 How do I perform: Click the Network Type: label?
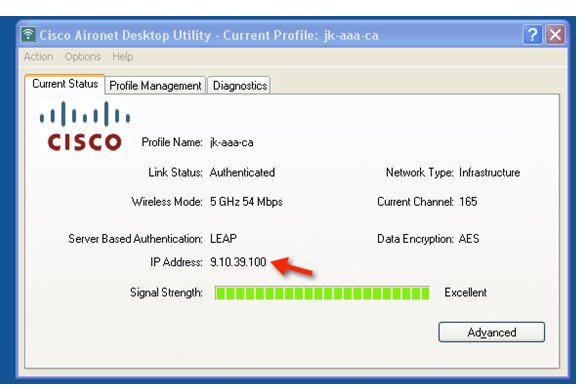420,172
